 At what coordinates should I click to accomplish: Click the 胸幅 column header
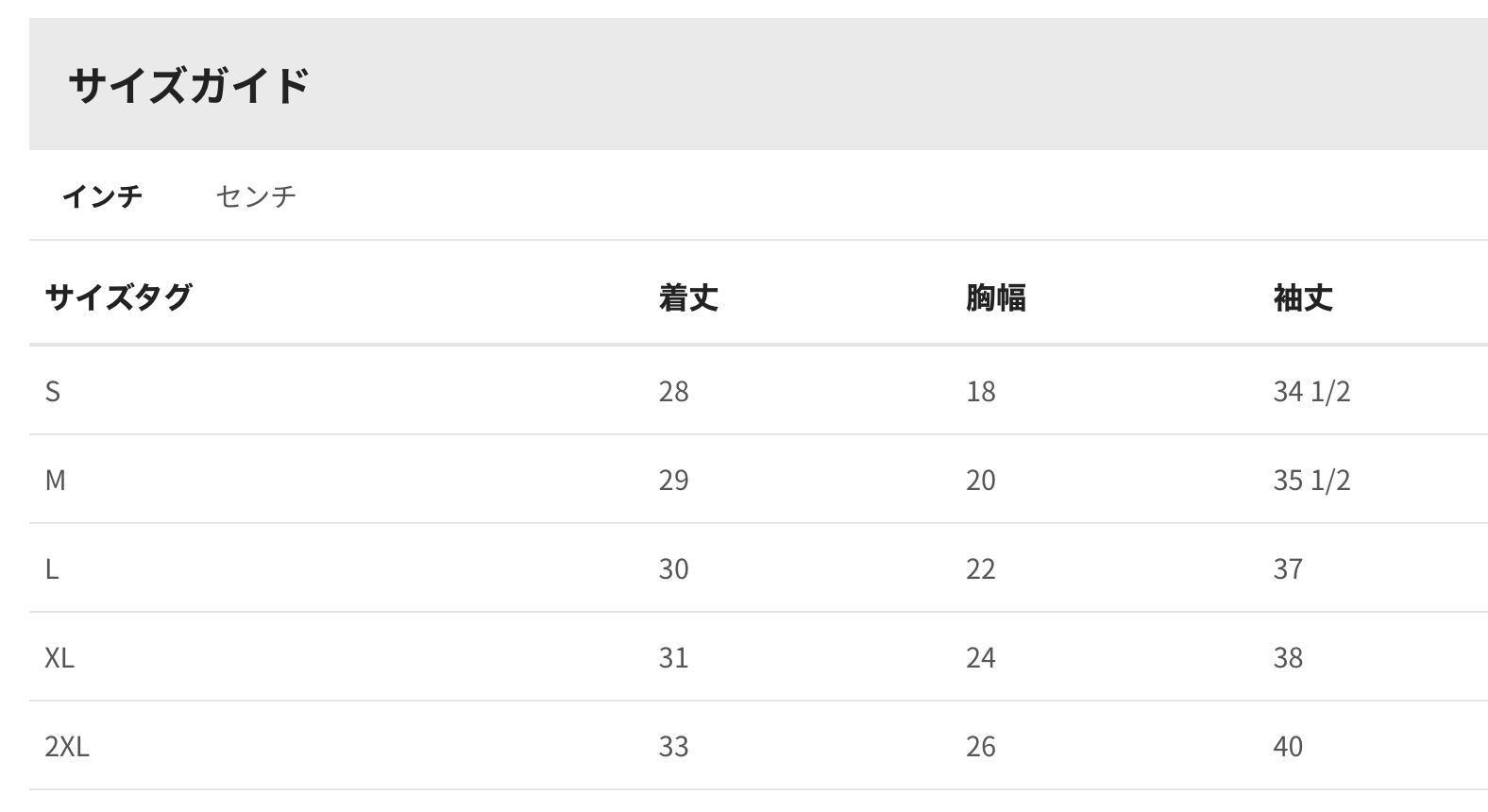(x=995, y=297)
